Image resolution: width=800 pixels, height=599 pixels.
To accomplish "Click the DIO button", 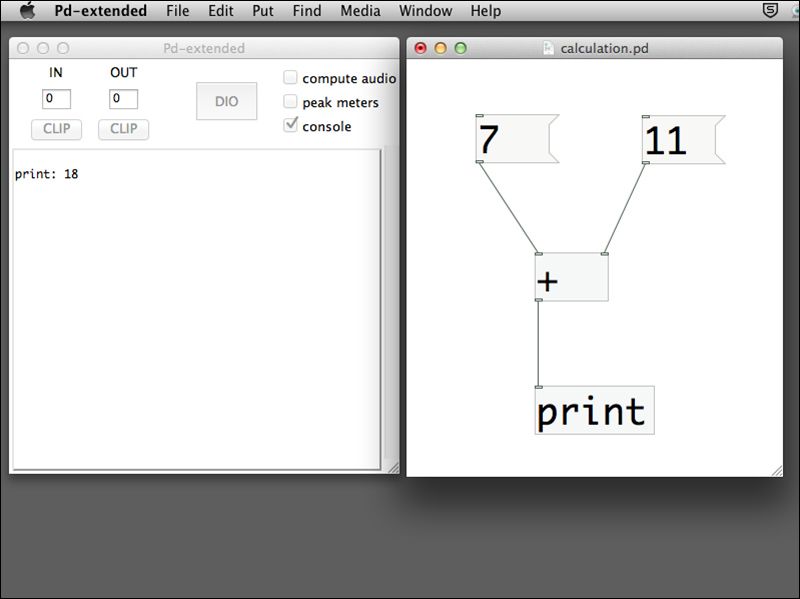I will (227, 101).
